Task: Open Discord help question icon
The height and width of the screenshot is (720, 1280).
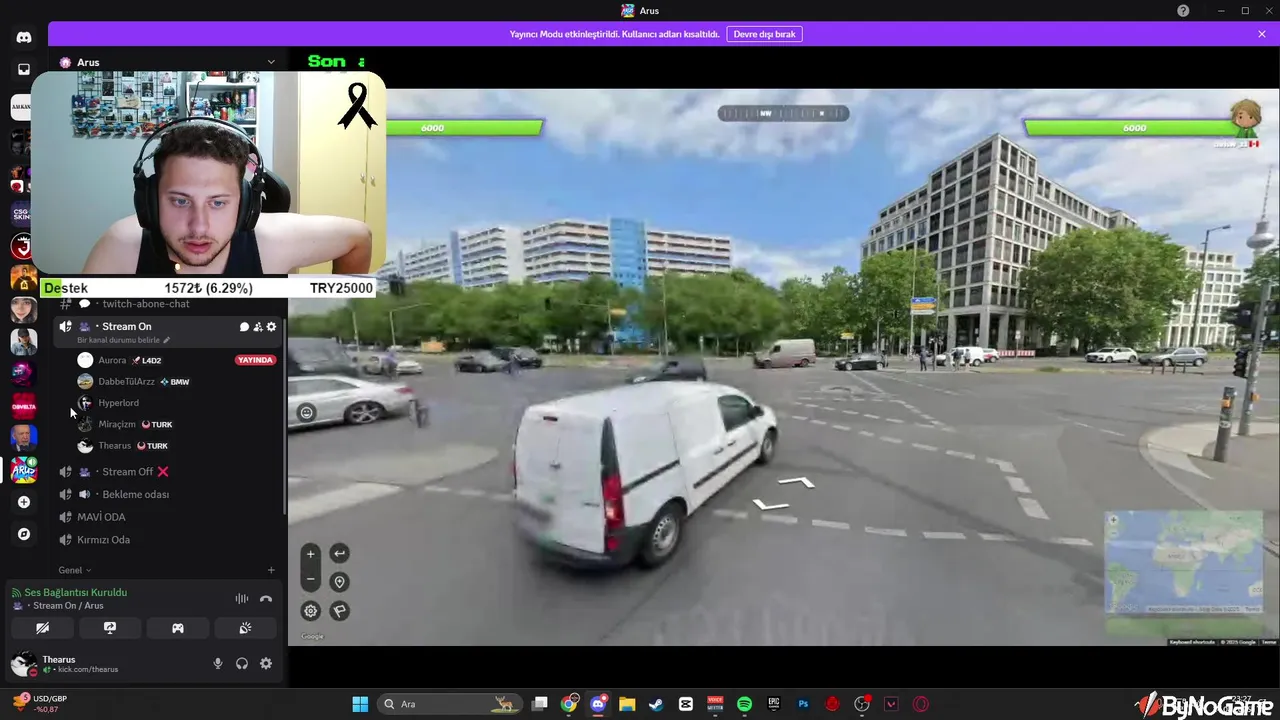Action: click(1183, 11)
